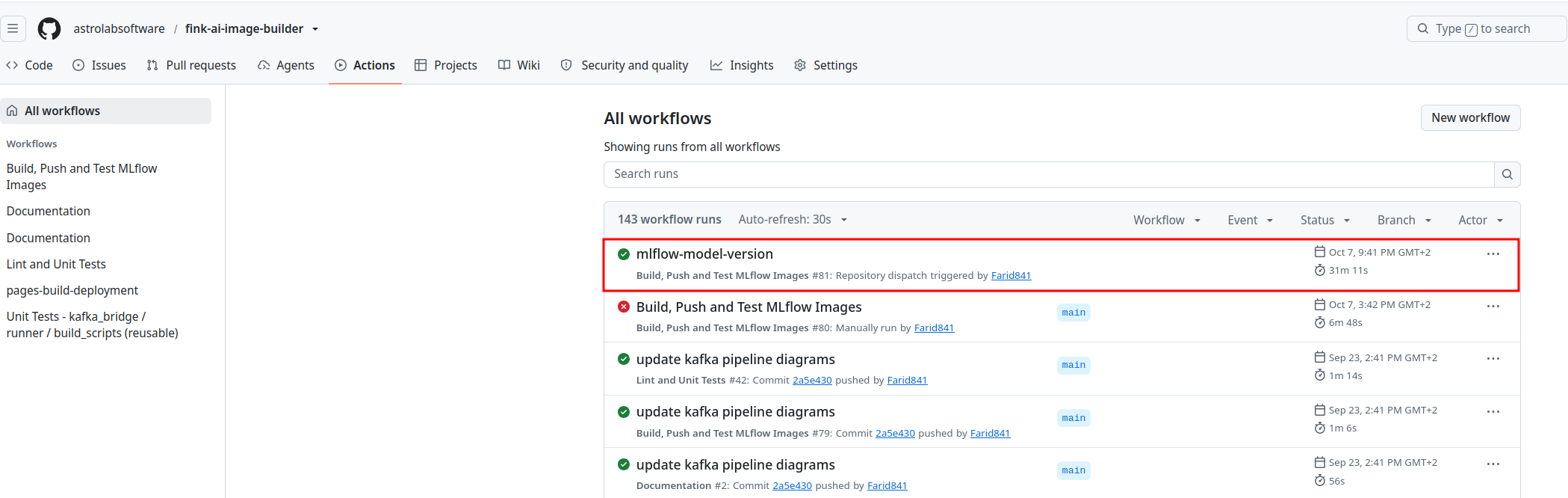Open the Actor filter dropdown
The image size is (1568, 498).
[1480, 220]
